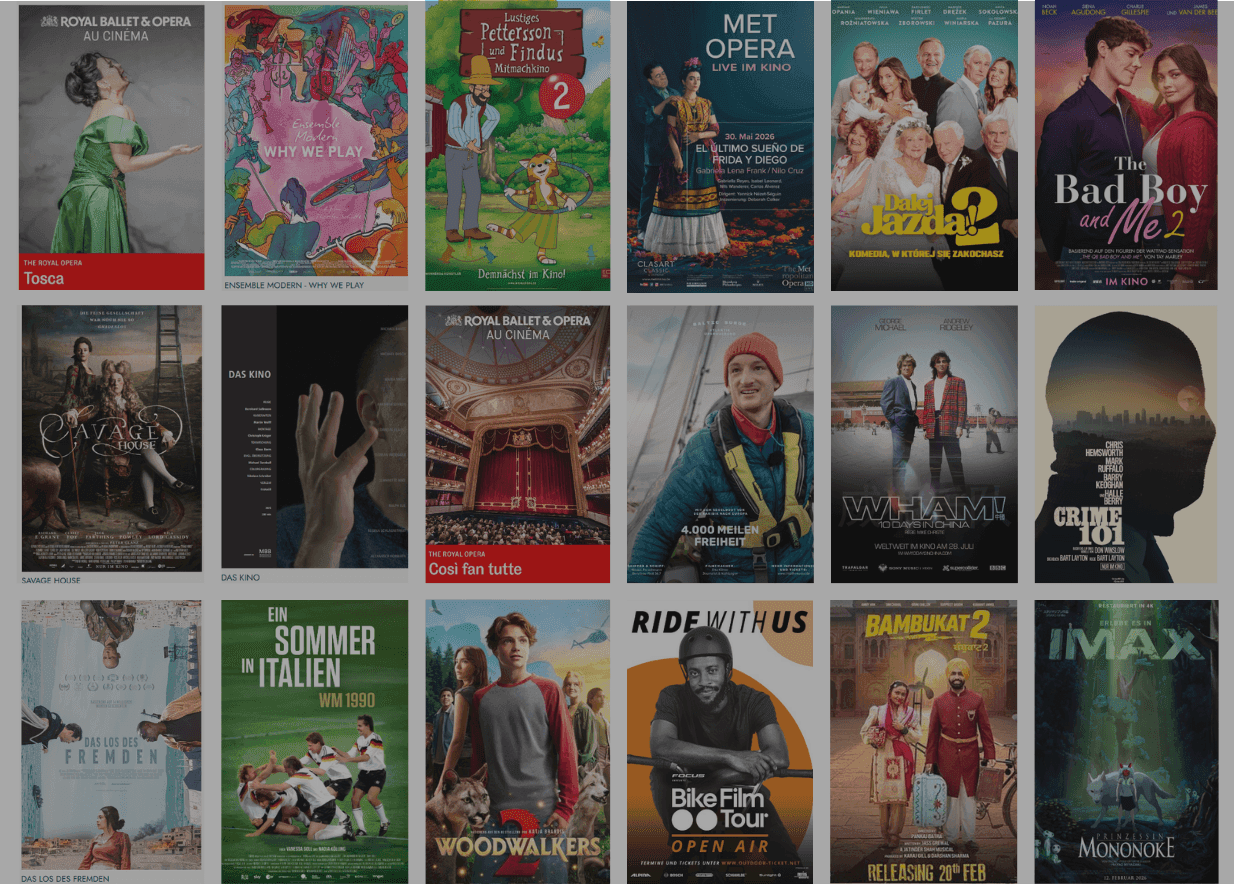1234x884 pixels.
Task: Select the Wham! 10 Days in China poster
Action: point(924,444)
